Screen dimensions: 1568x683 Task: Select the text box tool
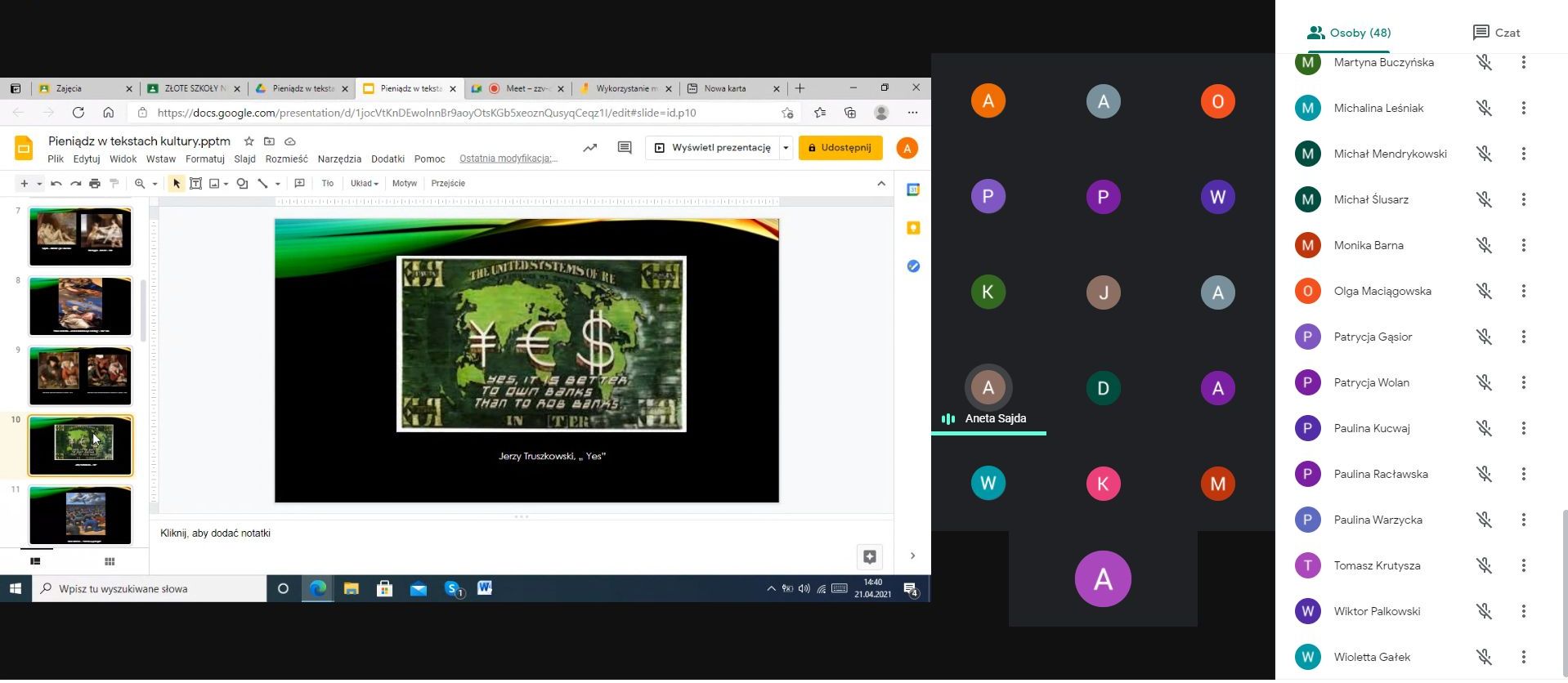pyautogui.click(x=196, y=184)
